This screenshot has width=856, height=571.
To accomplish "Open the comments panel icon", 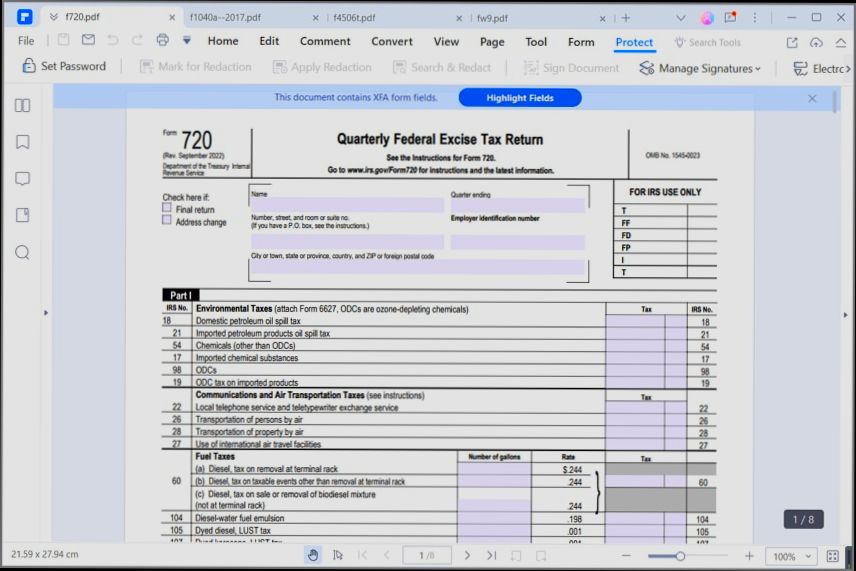I will 22,179.
